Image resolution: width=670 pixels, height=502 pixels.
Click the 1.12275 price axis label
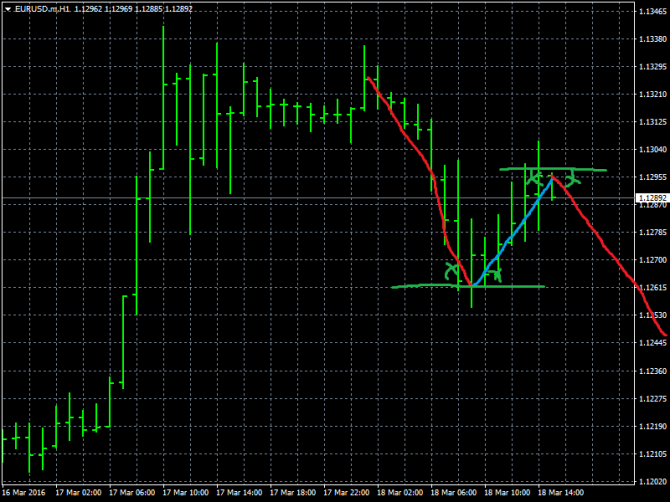pos(652,399)
